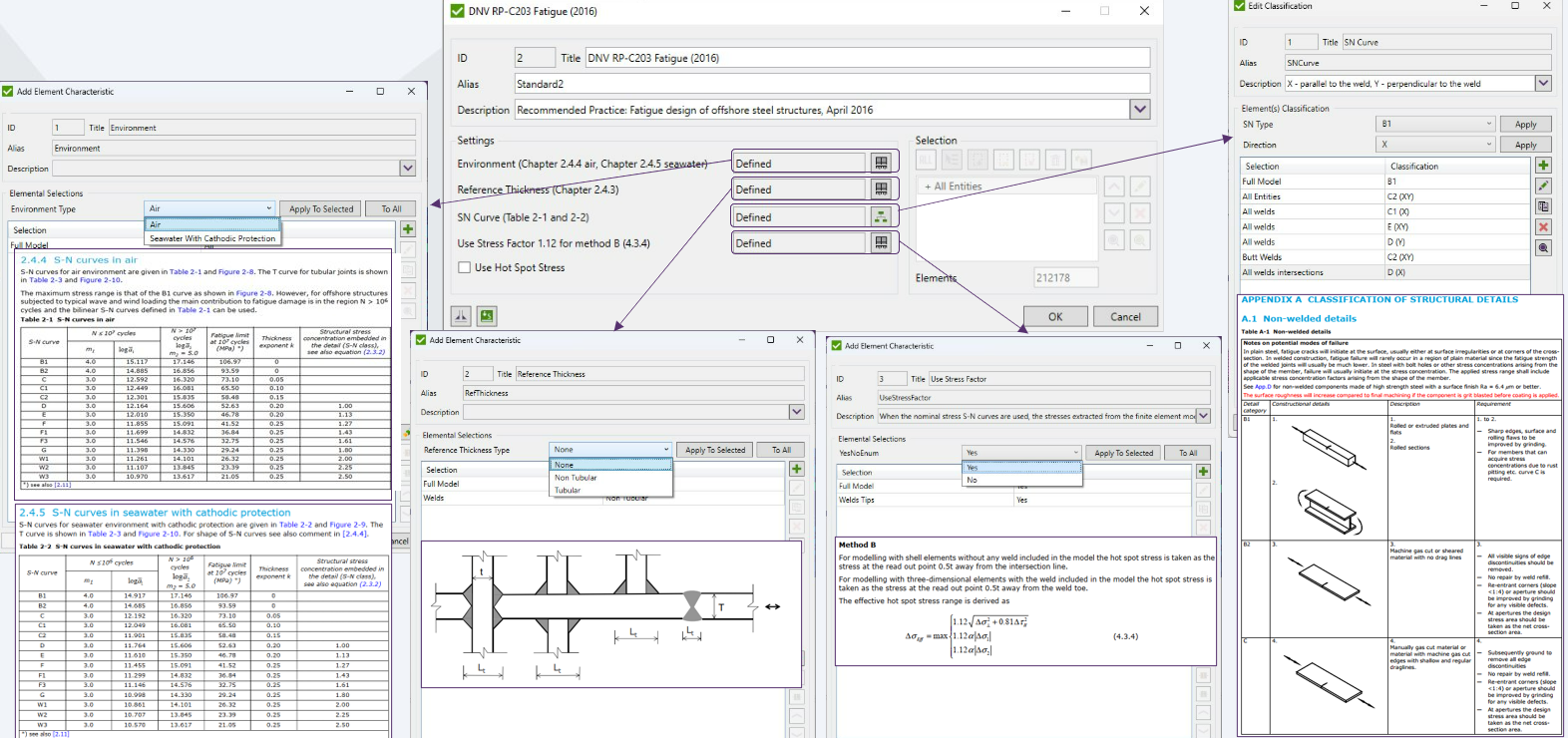Viewport: 1568px width, 738px height.
Task: Open the Use Stress Factor table icon
Action: coord(881,242)
